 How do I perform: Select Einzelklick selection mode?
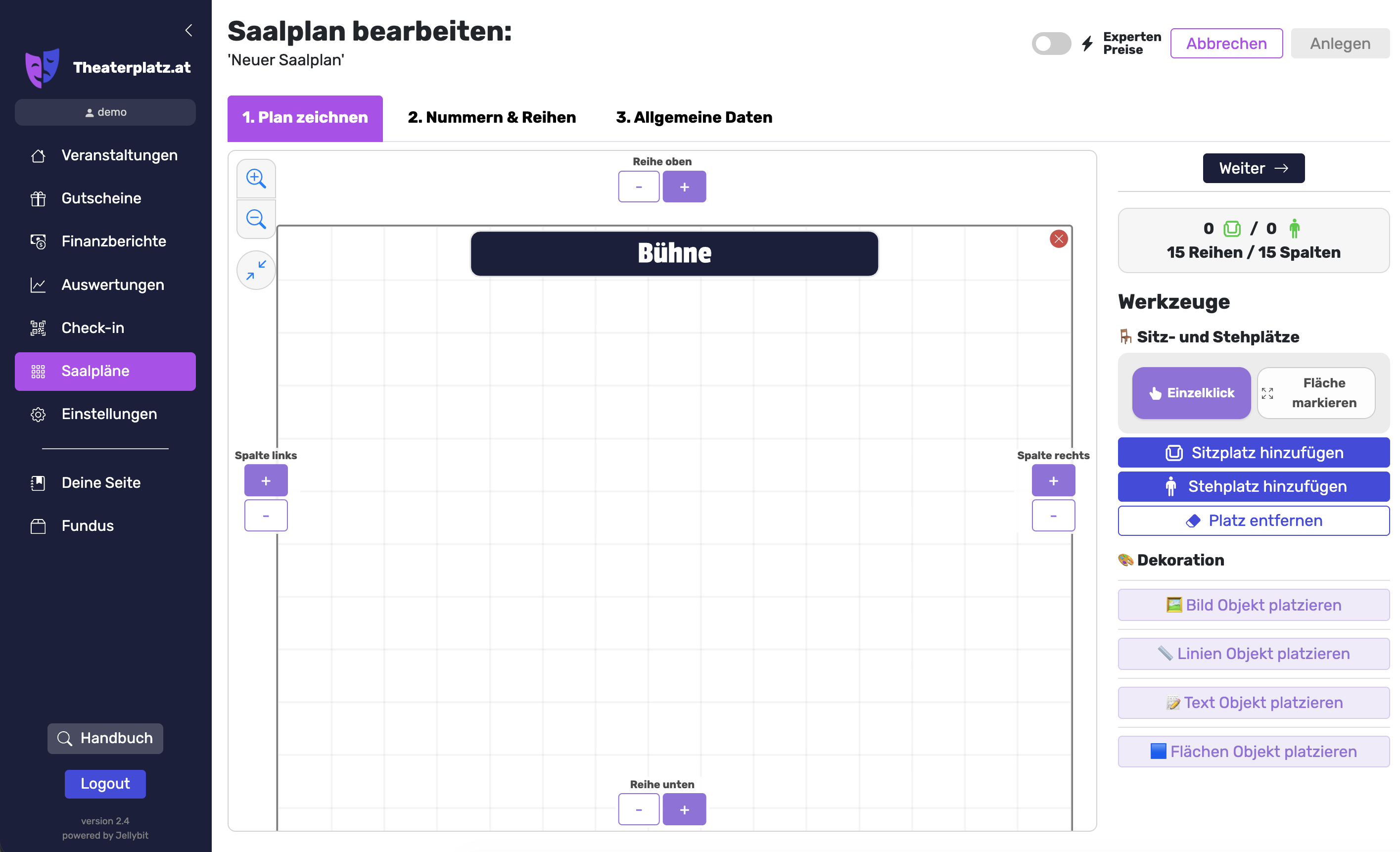click(x=1191, y=393)
